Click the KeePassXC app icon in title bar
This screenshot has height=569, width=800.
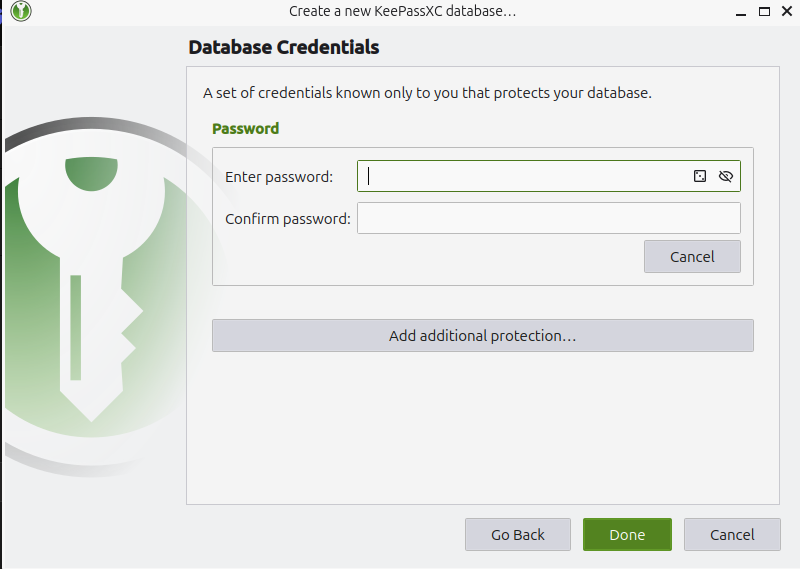[22, 11]
